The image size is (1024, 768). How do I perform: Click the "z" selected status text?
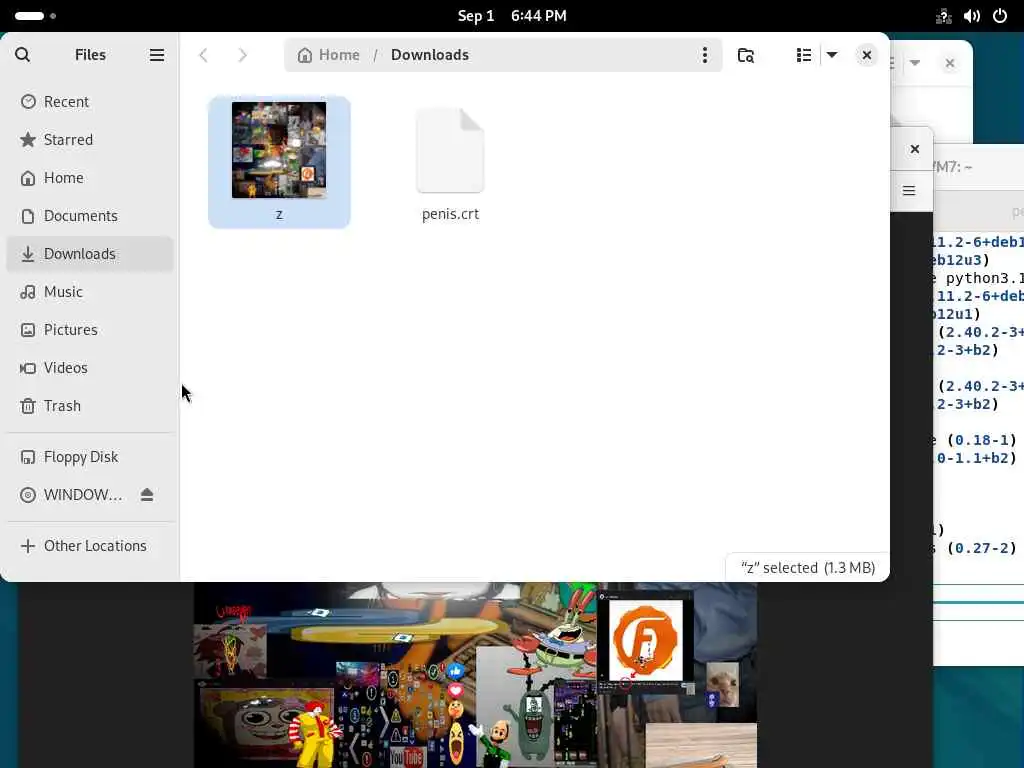point(808,568)
